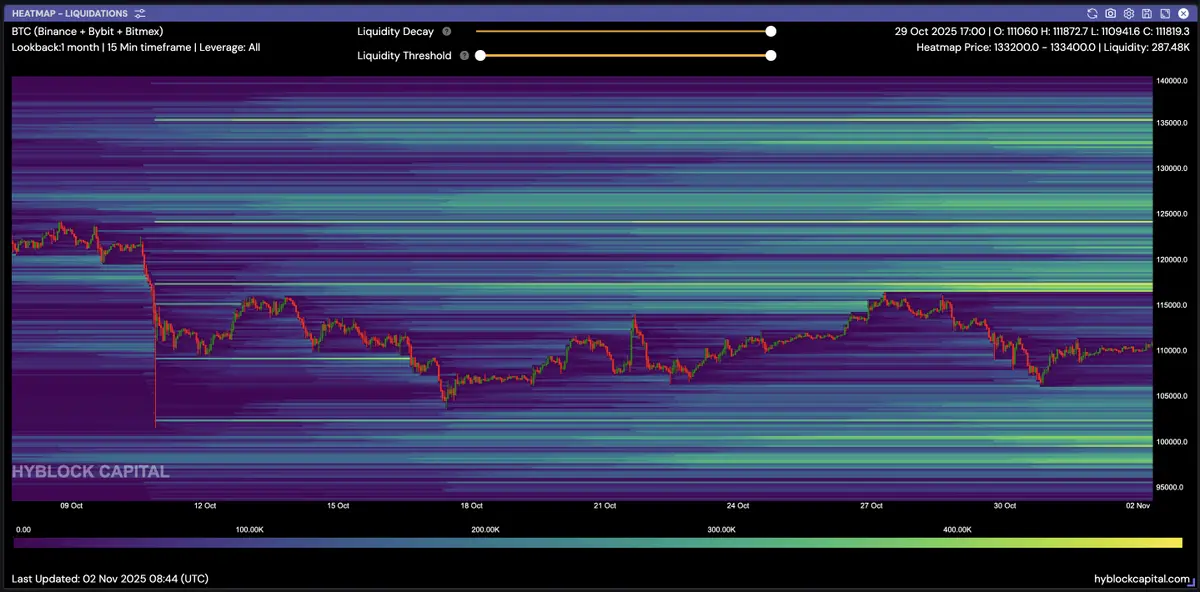The width and height of the screenshot is (1200, 592).
Task: Click the 100000.0 price axis label
Action: (1172, 441)
